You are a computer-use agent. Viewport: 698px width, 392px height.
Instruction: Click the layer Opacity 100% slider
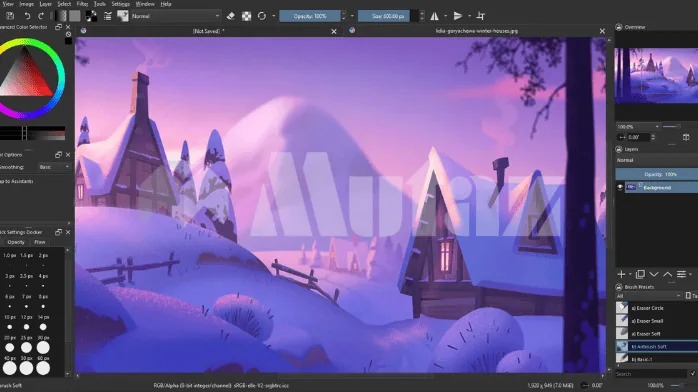(x=657, y=174)
